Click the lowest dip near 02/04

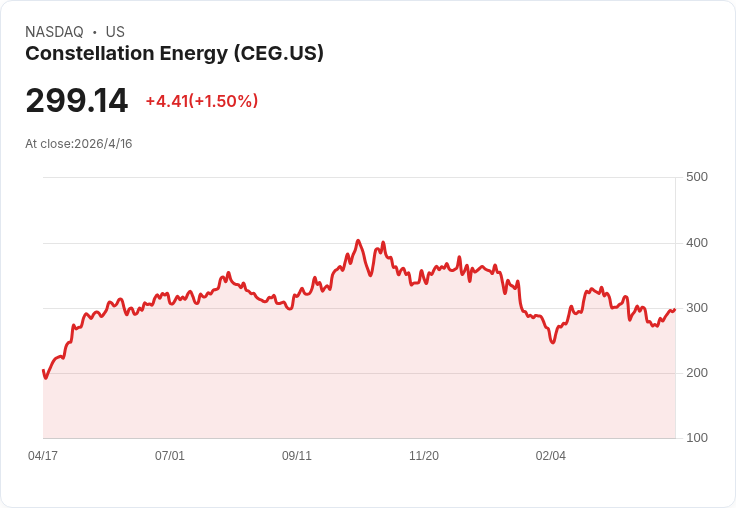coord(552,343)
